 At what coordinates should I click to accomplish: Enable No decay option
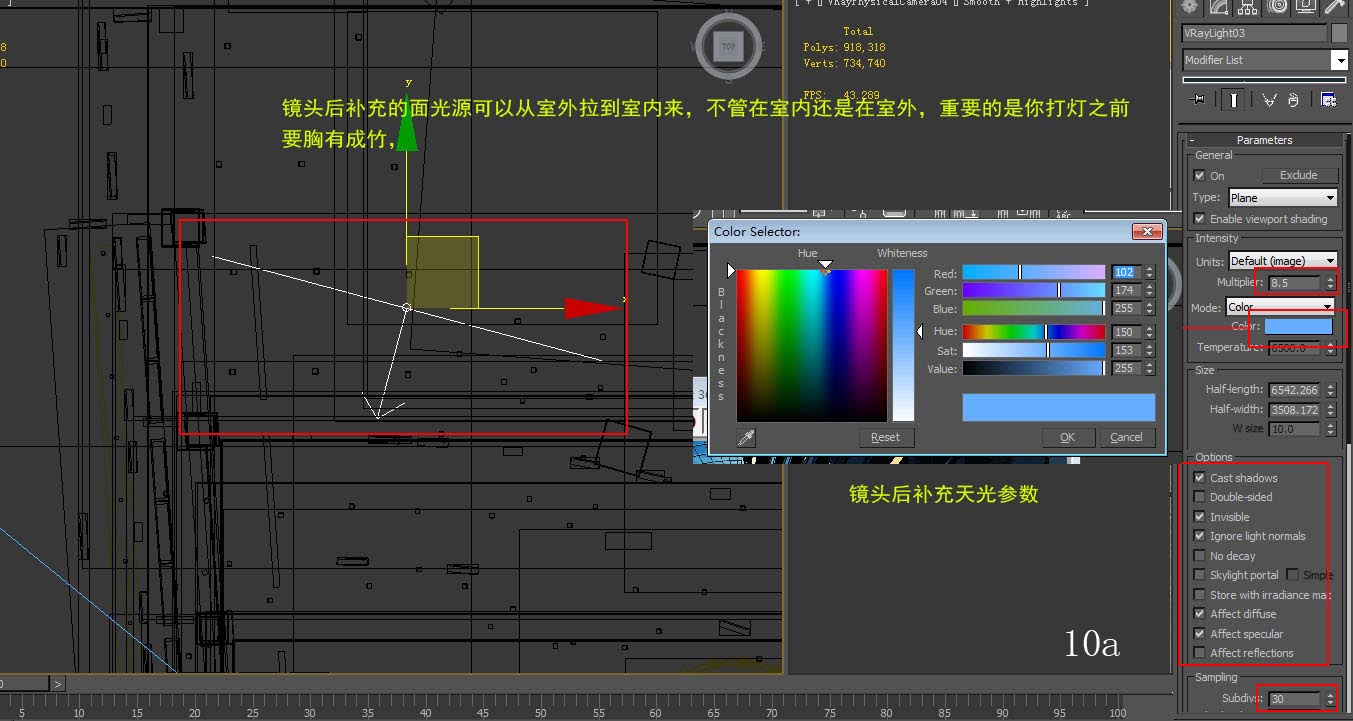(1199, 556)
